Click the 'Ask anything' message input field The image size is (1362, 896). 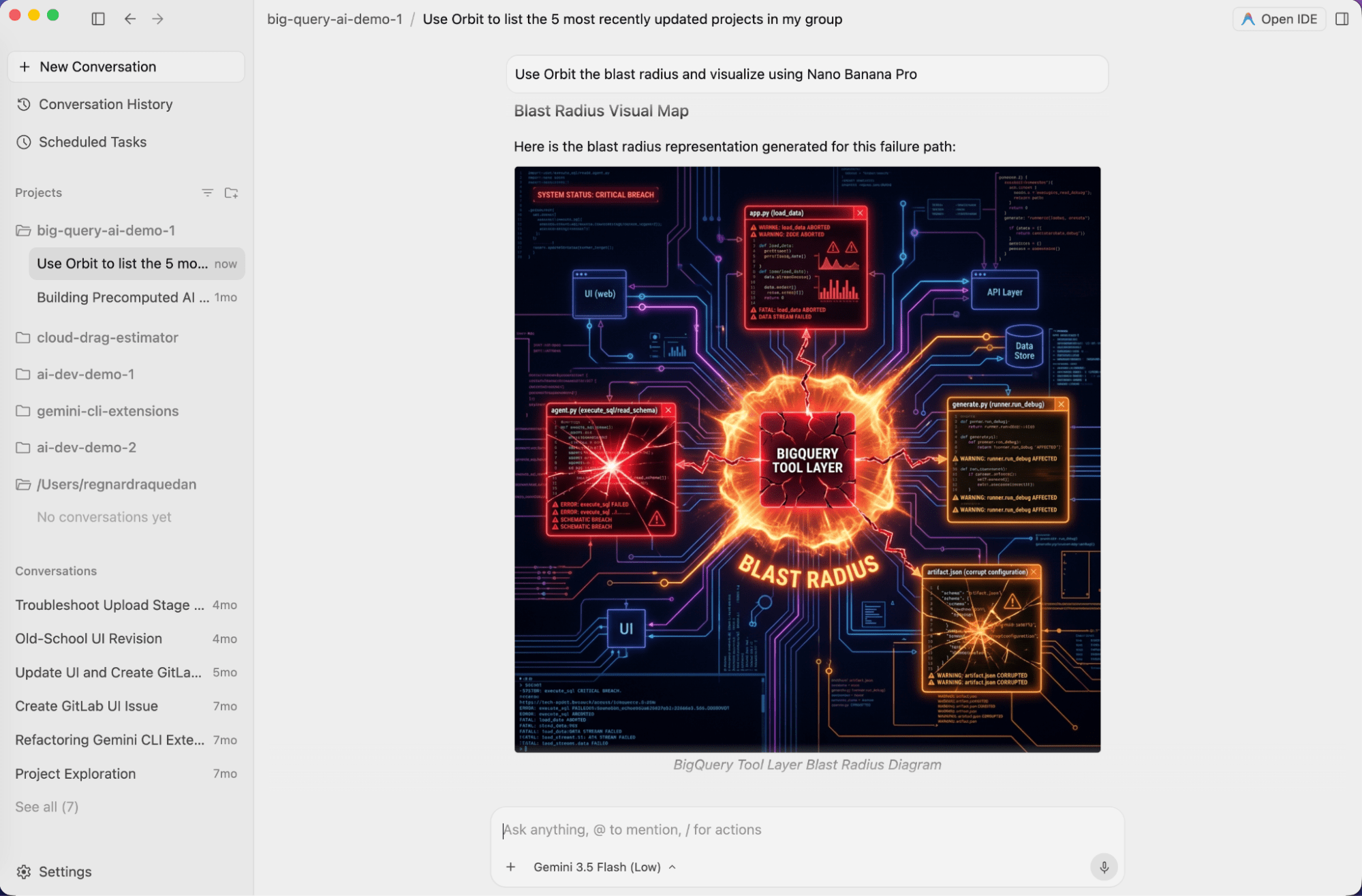click(x=807, y=829)
